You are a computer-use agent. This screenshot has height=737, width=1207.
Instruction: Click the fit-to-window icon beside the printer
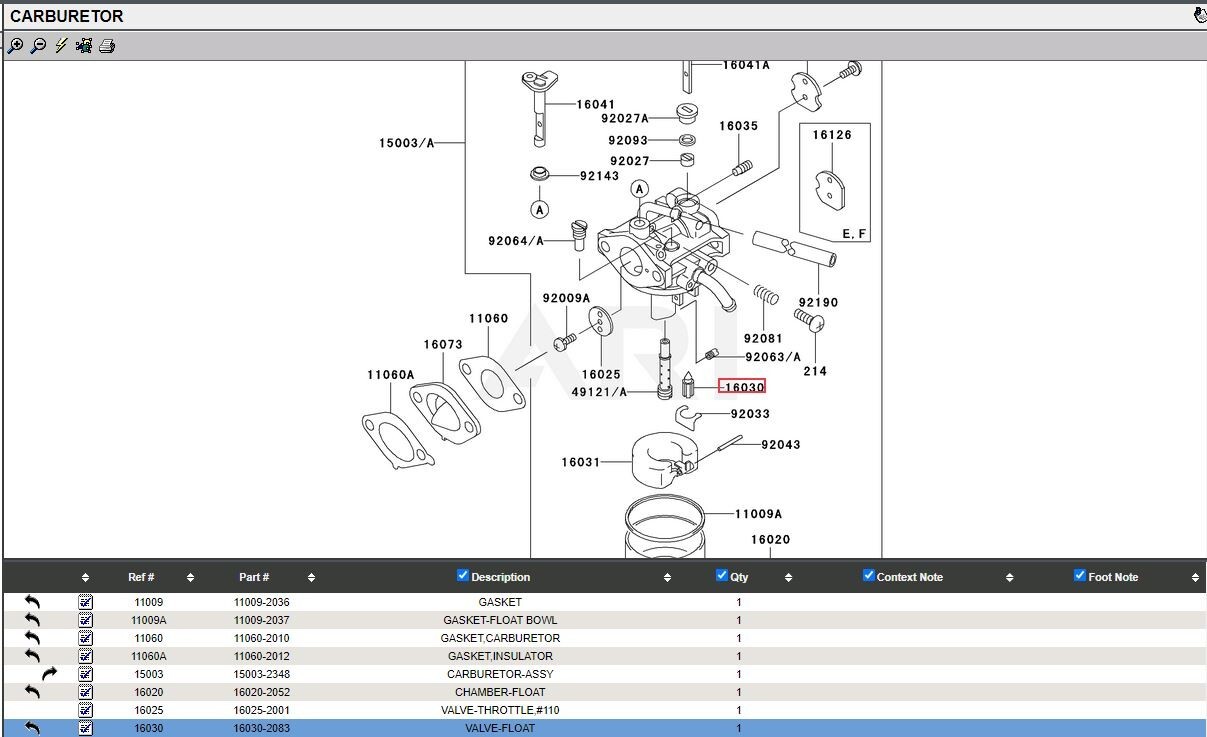coord(84,46)
